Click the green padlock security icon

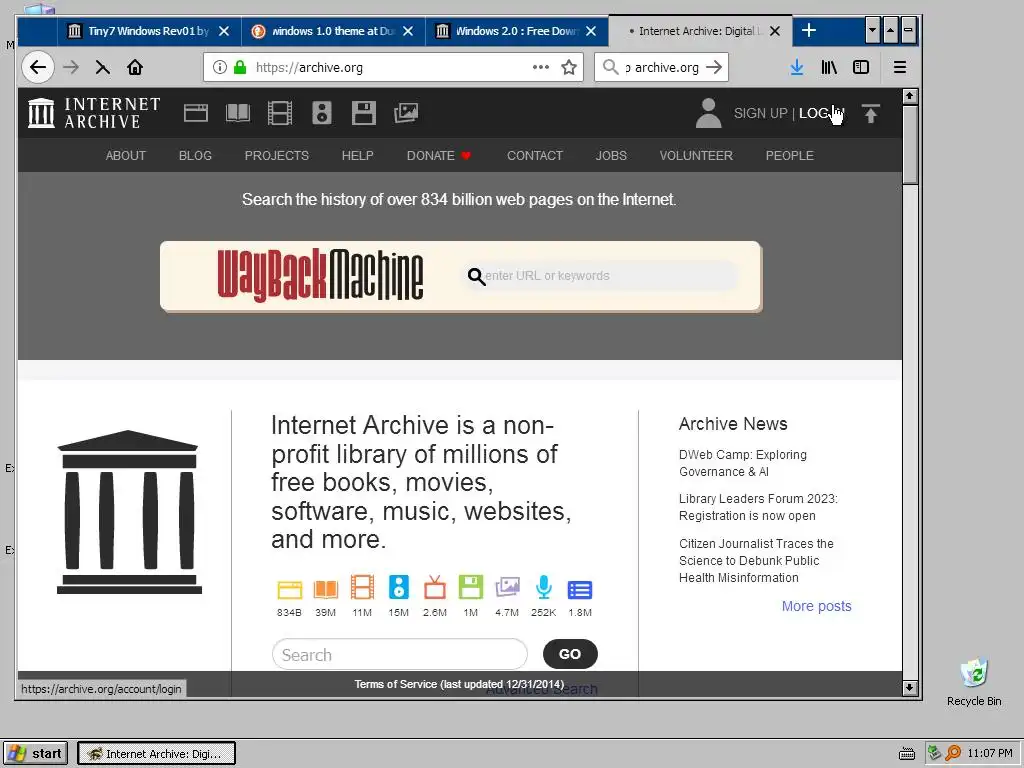[x=240, y=67]
